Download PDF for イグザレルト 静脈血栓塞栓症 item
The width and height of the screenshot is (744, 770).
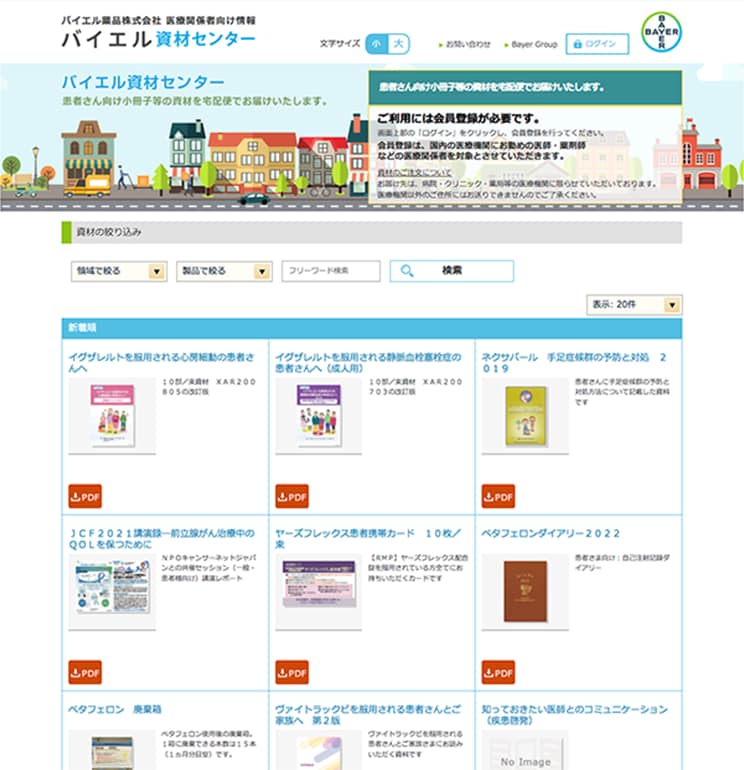tap(292, 496)
